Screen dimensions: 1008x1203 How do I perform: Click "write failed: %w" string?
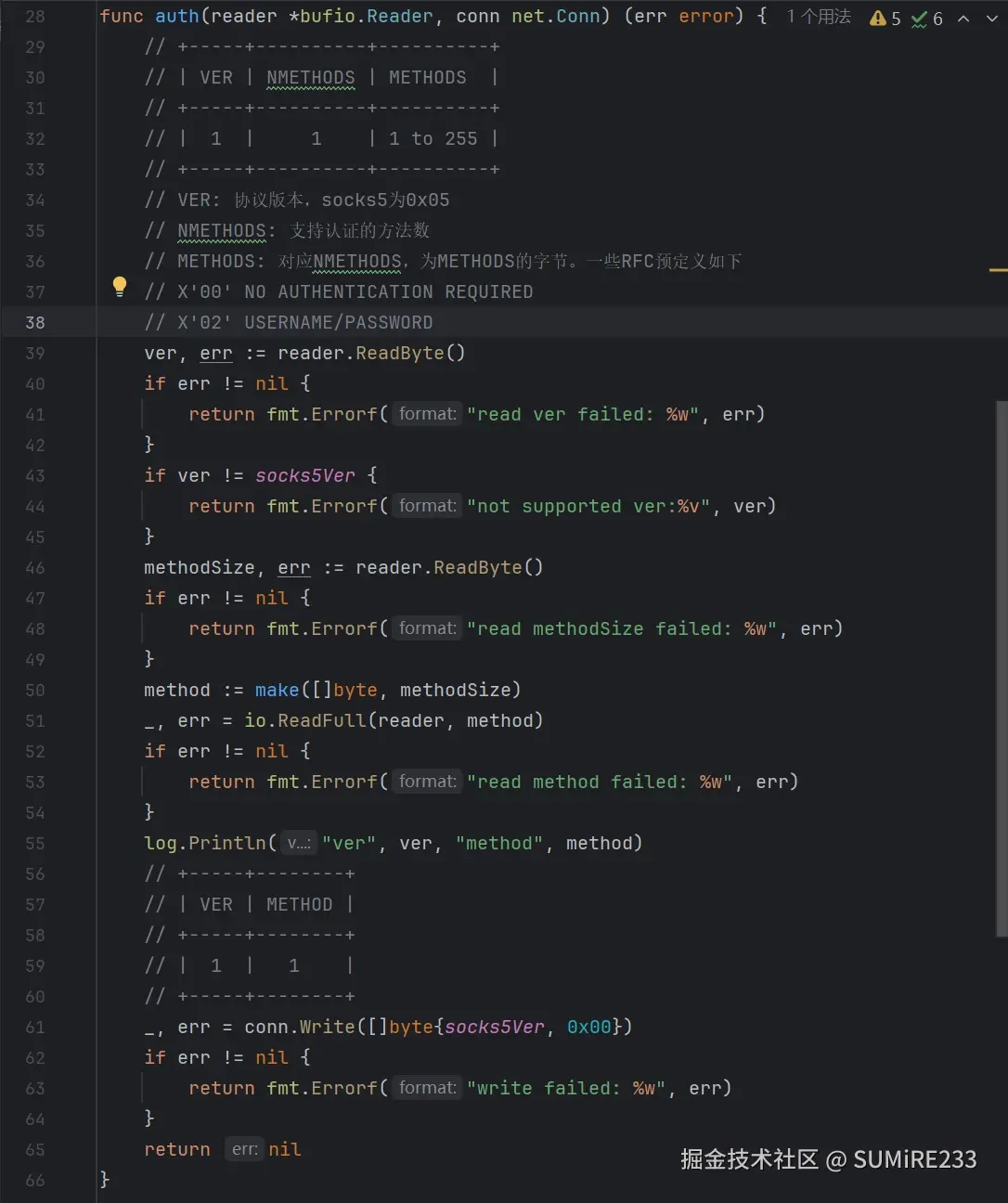[x=566, y=1088]
